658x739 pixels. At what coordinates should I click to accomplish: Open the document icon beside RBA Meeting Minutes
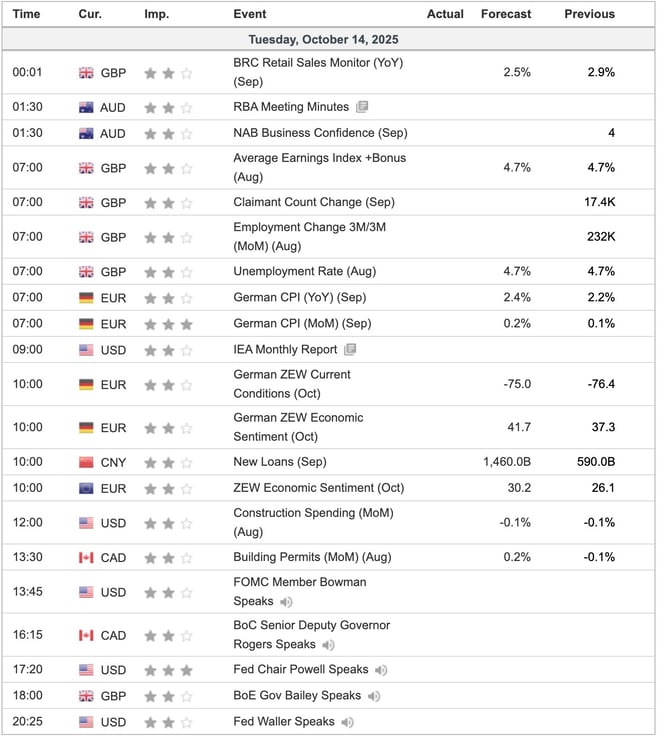click(361, 107)
